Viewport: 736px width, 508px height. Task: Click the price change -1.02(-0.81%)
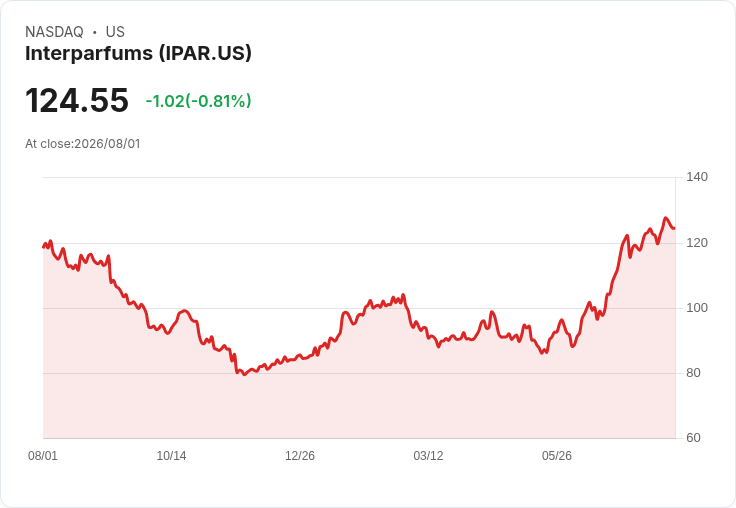coord(198,101)
